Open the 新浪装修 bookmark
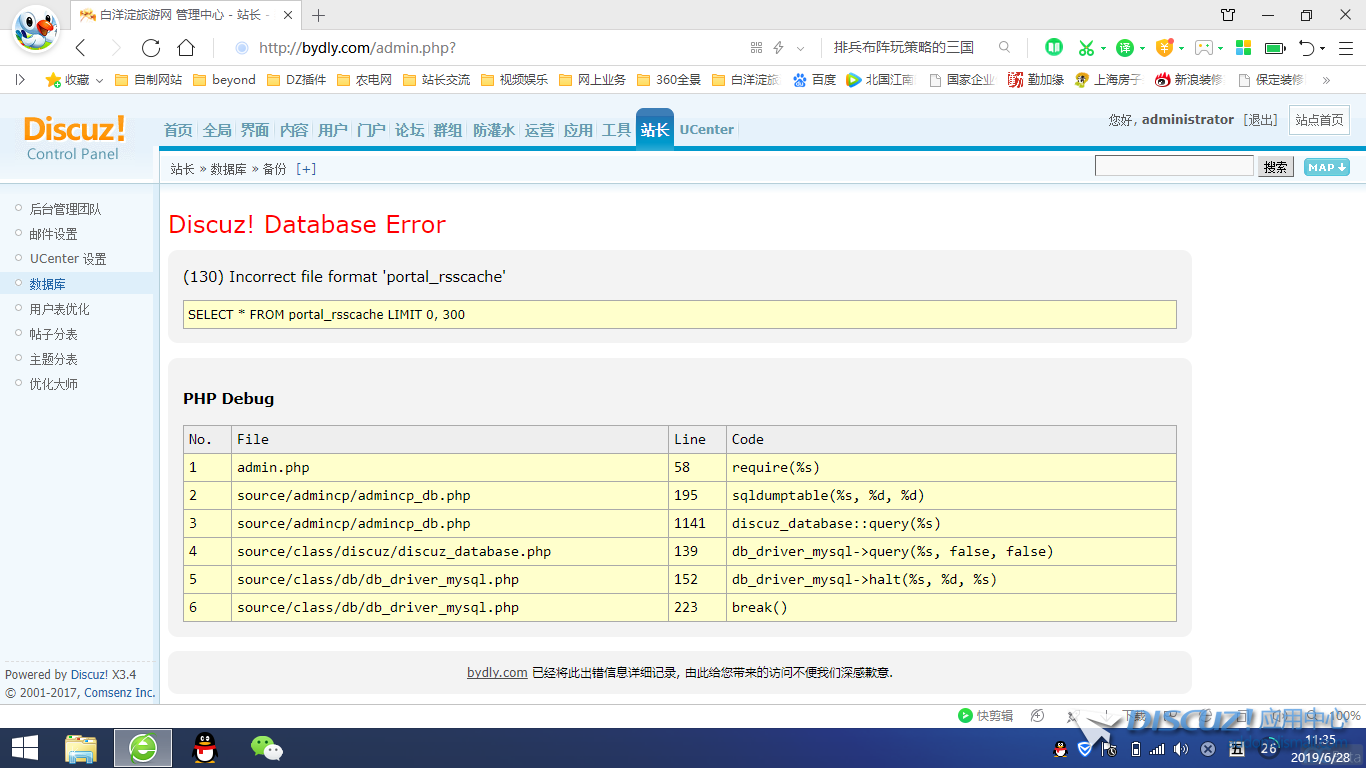This screenshot has height=768, width=1366. click(x=1189, y=80)
